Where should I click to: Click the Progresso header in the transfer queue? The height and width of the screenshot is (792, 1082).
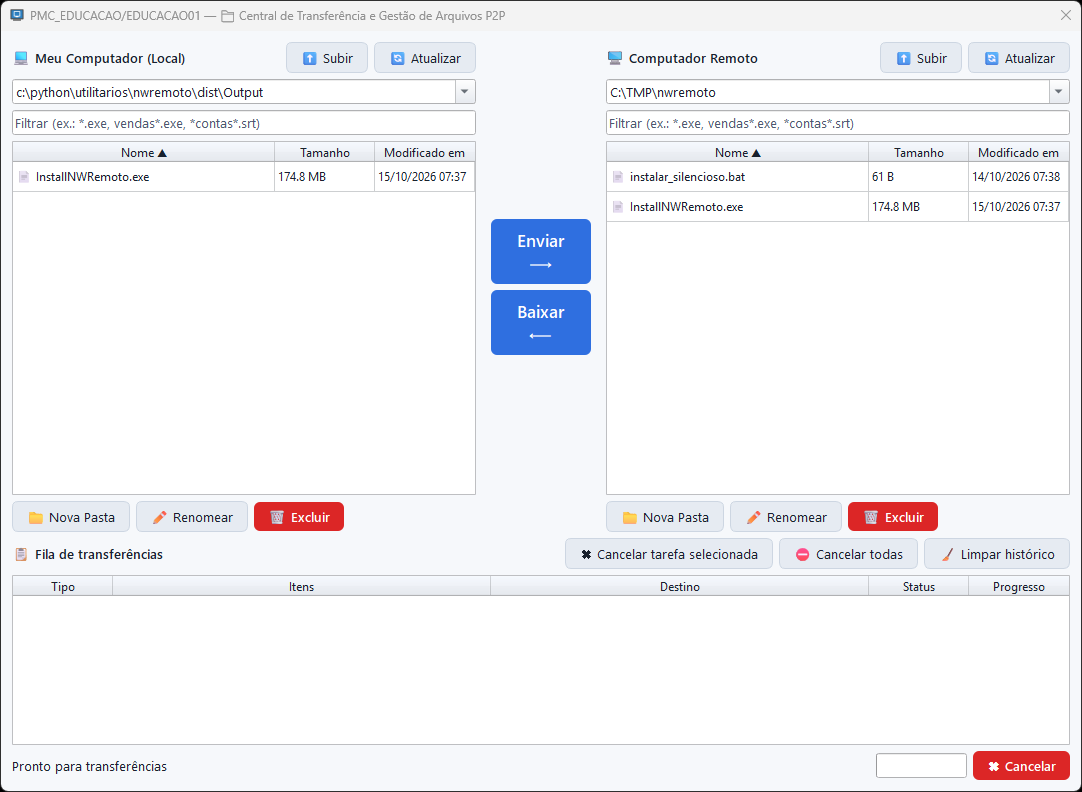[x=1019, y=586]
